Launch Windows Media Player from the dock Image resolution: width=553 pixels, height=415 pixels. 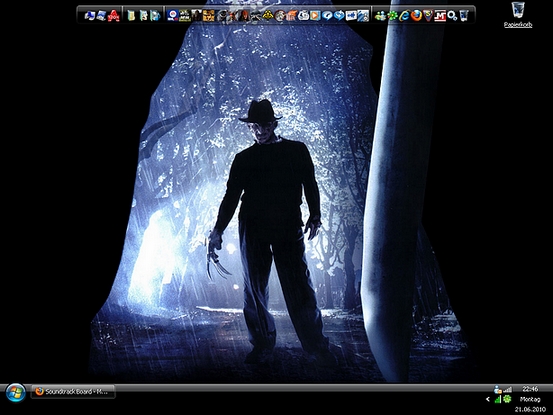click(315, 16)
